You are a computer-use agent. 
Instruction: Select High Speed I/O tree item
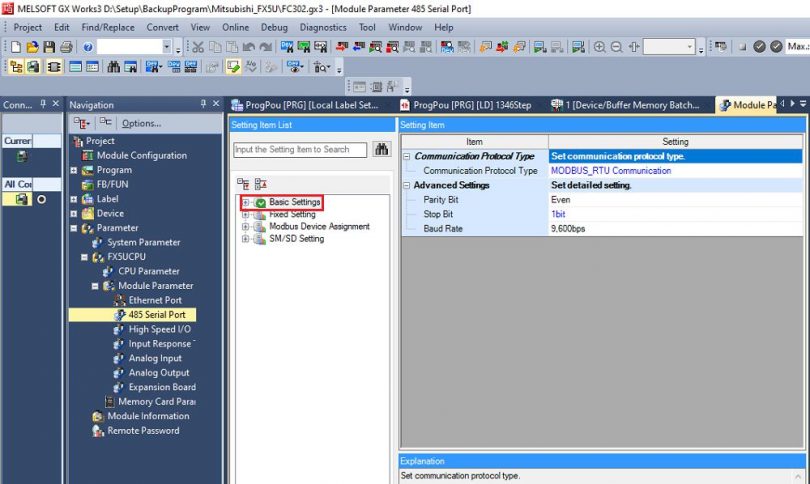[x=160, y=329]
